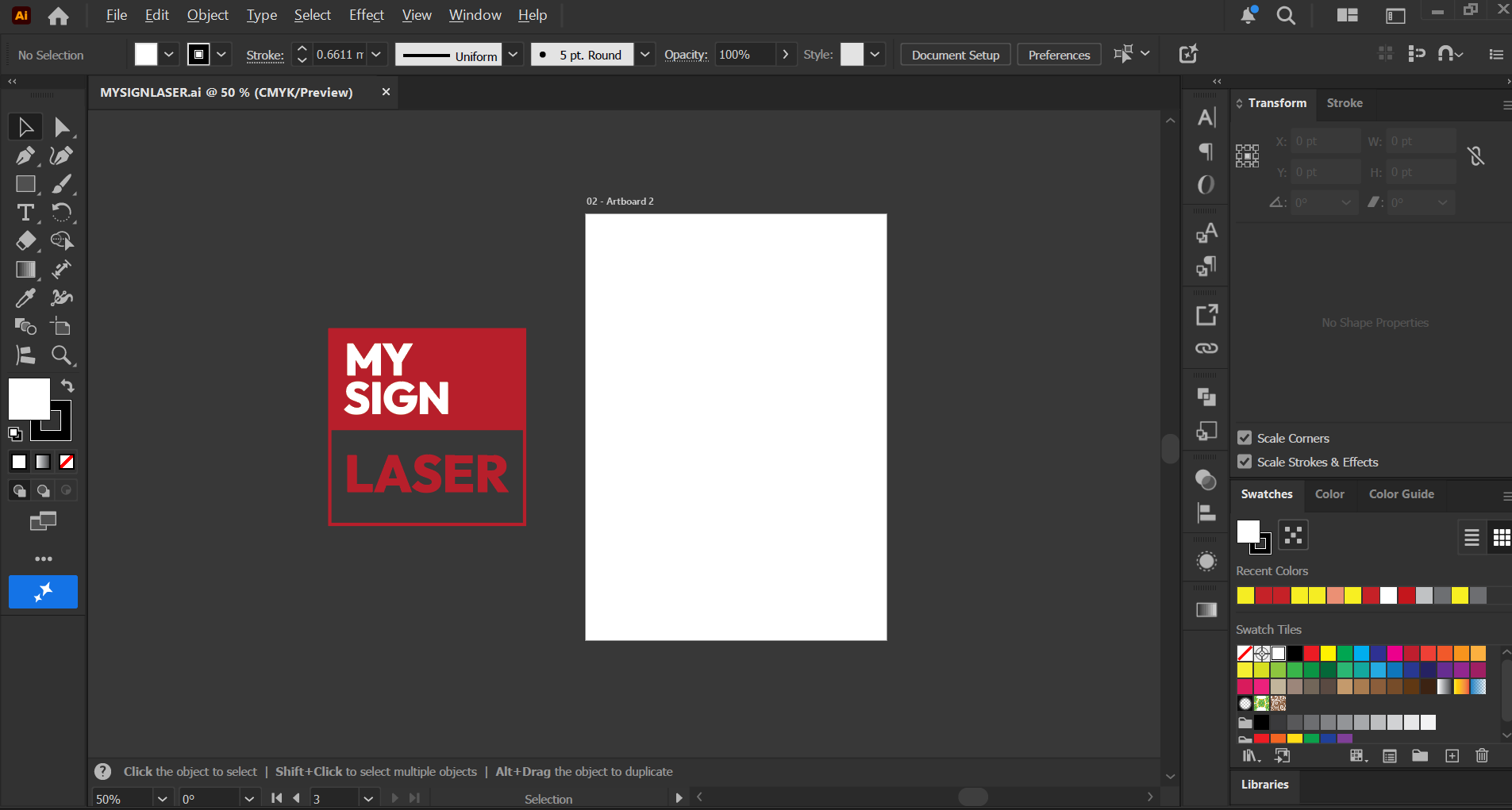Open the Uniform stroke profile dropdown
1512x810 pixels.
pos(514,55)
